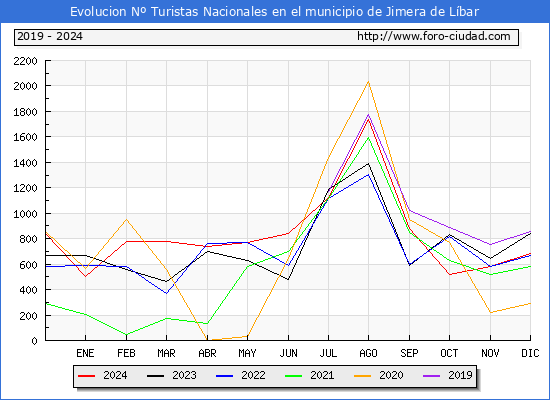Click the black 2023 legend swatch
The image size is (550, 400).
tap(155, 376)
